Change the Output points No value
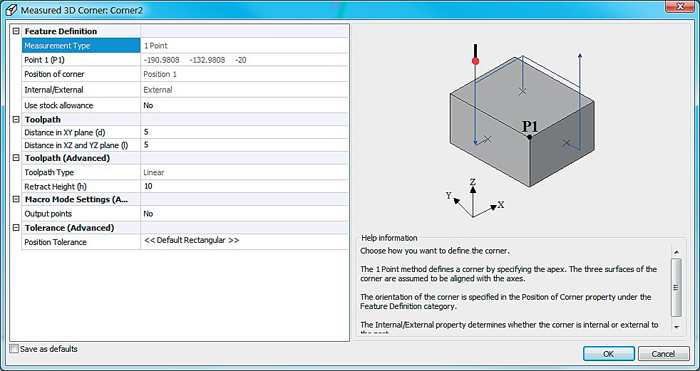700x371 pixels. [244, 214]
